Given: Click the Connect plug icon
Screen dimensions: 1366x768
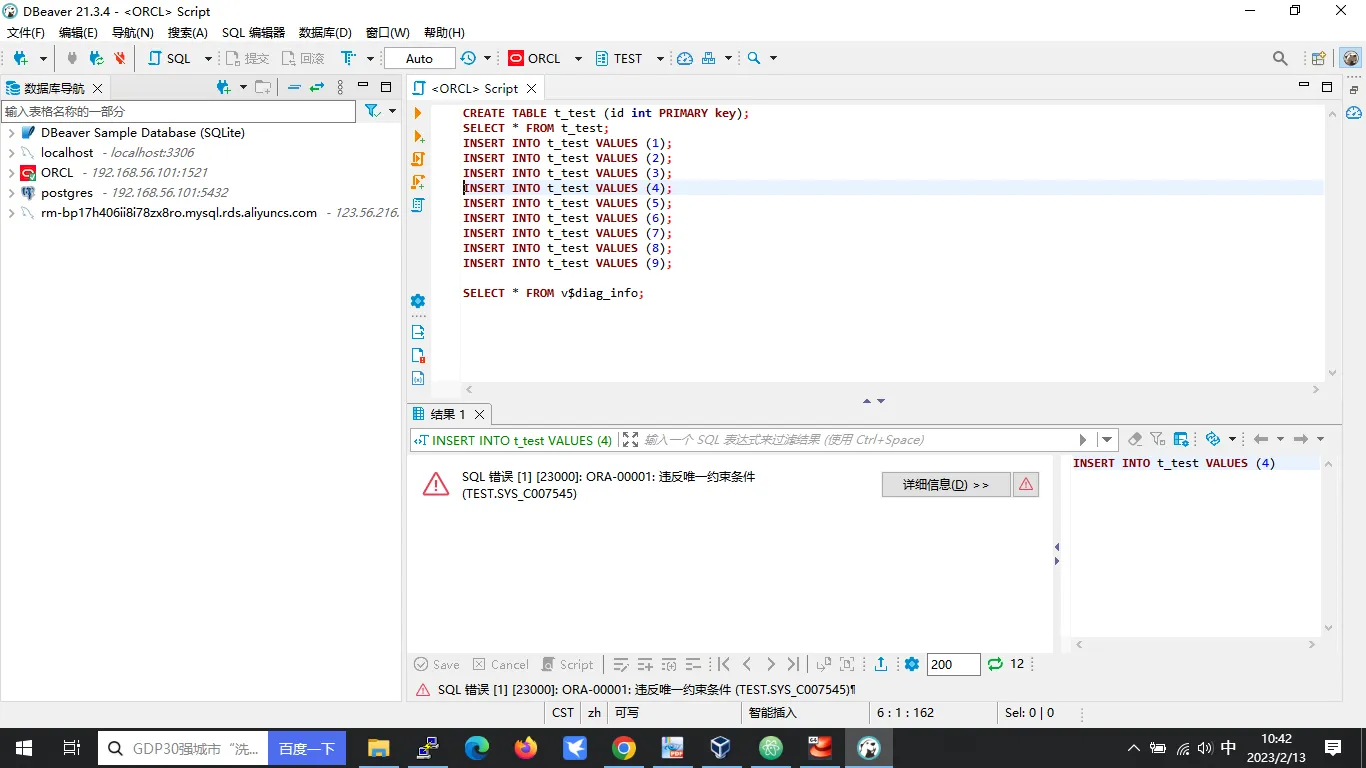Looking at the screenshot, I should [x=72, y=59].
